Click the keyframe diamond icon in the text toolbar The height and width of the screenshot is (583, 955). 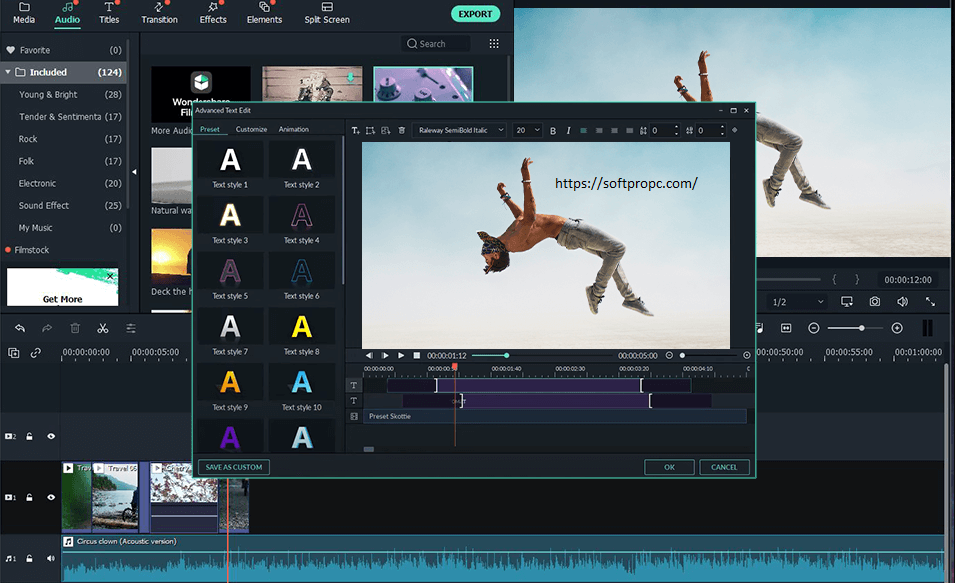pos(735,130)
